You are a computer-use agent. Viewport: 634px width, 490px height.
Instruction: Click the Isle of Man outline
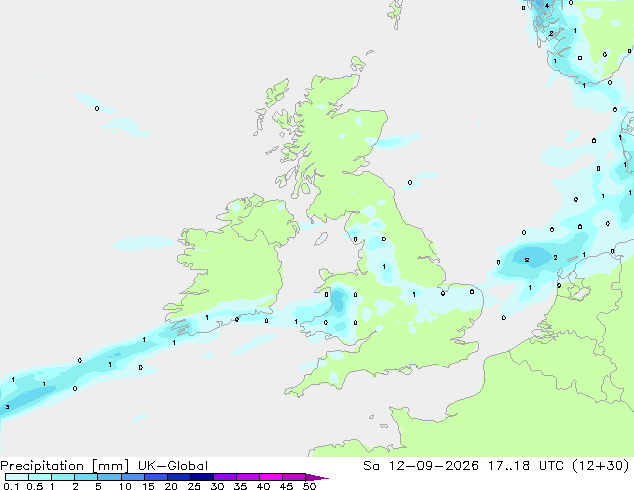tap(321, 239)
